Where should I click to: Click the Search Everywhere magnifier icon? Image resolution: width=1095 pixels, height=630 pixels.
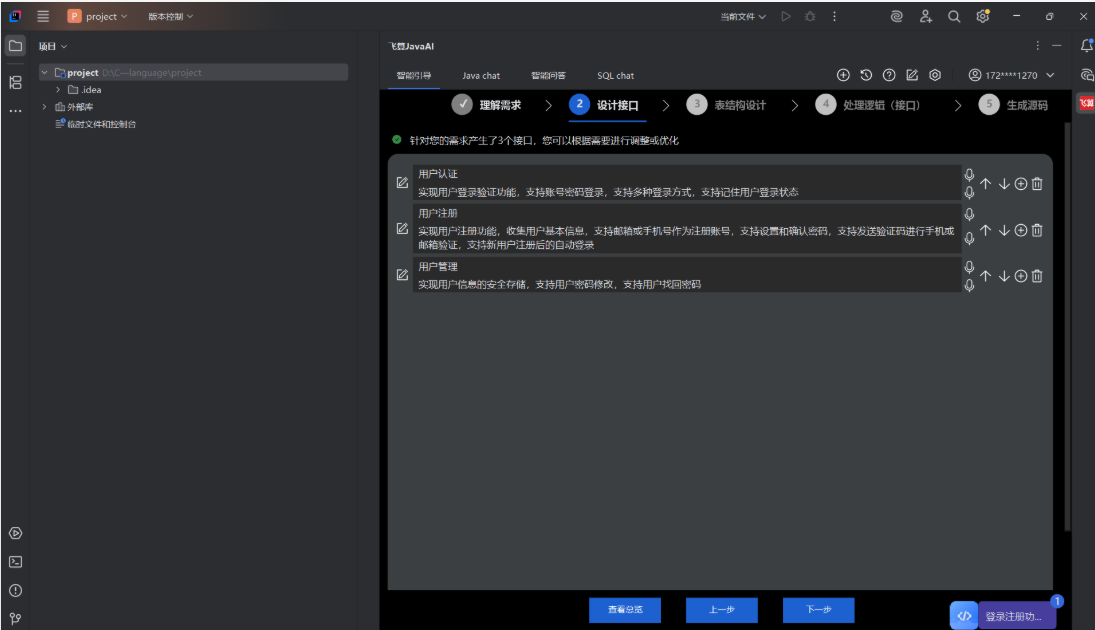tap(954, 16)
